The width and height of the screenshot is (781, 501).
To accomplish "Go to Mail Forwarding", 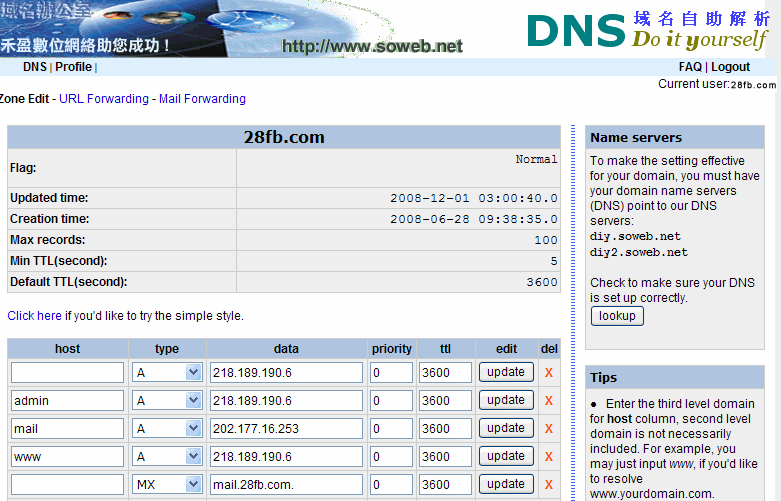I will pos(202,99).
